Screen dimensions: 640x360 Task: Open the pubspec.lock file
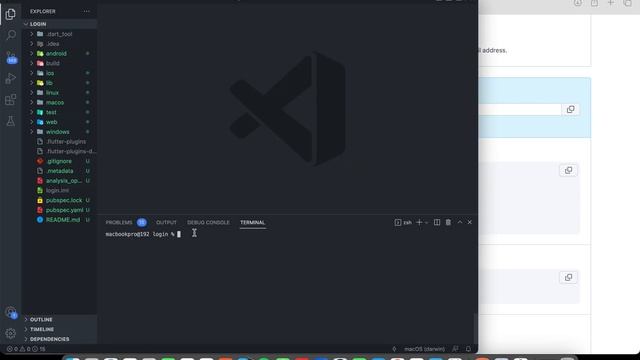click(x=59, y=200)
